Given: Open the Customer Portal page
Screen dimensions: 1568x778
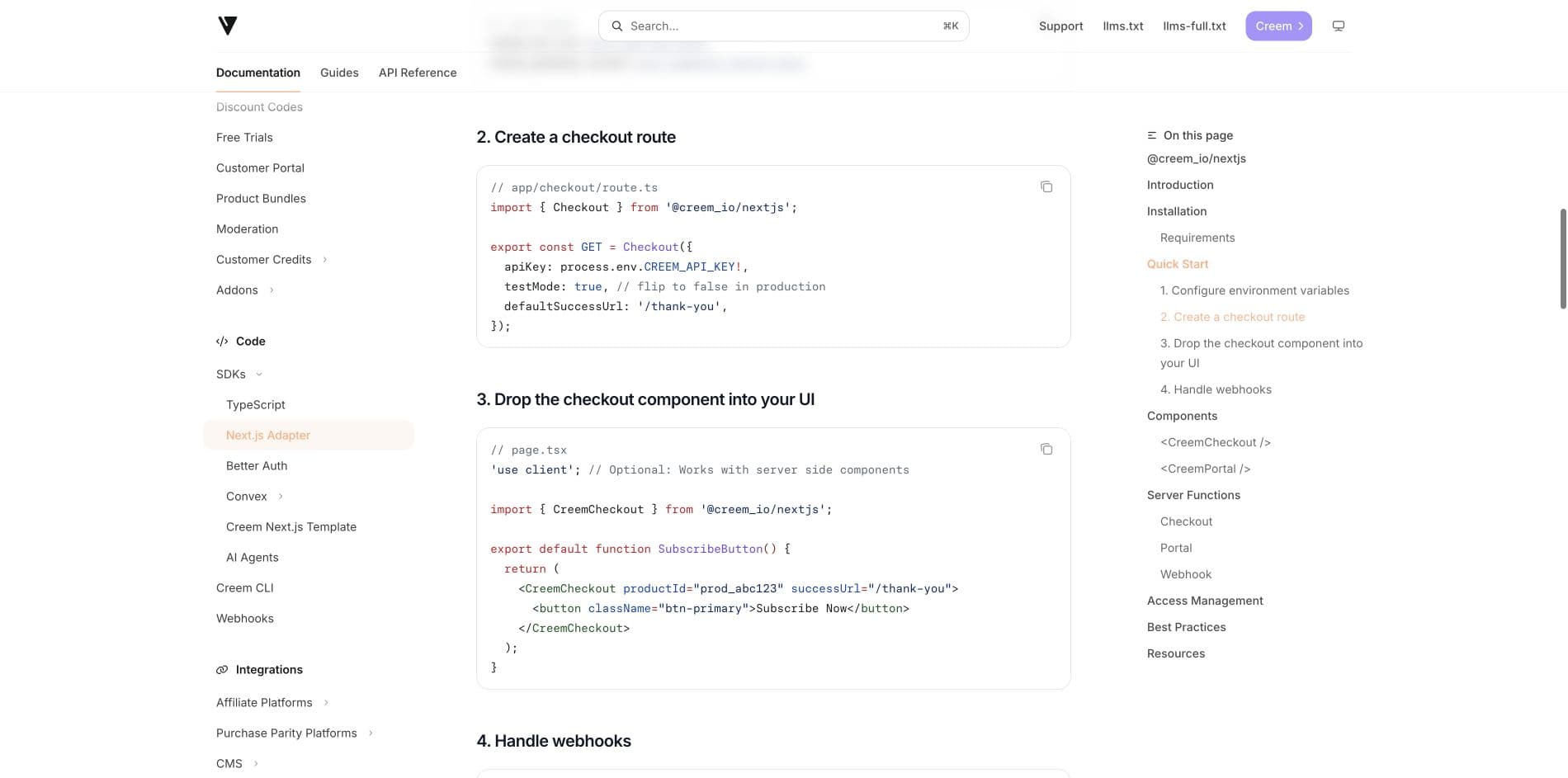Looking at the screenshot, I should (x=260, y=168).
